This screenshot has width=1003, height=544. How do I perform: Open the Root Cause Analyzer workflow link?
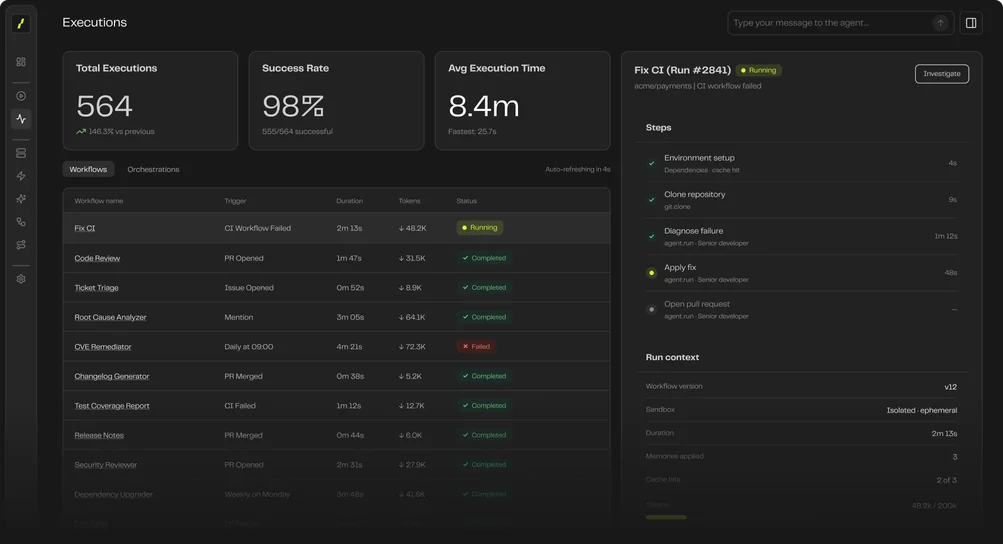pos(110,317)
